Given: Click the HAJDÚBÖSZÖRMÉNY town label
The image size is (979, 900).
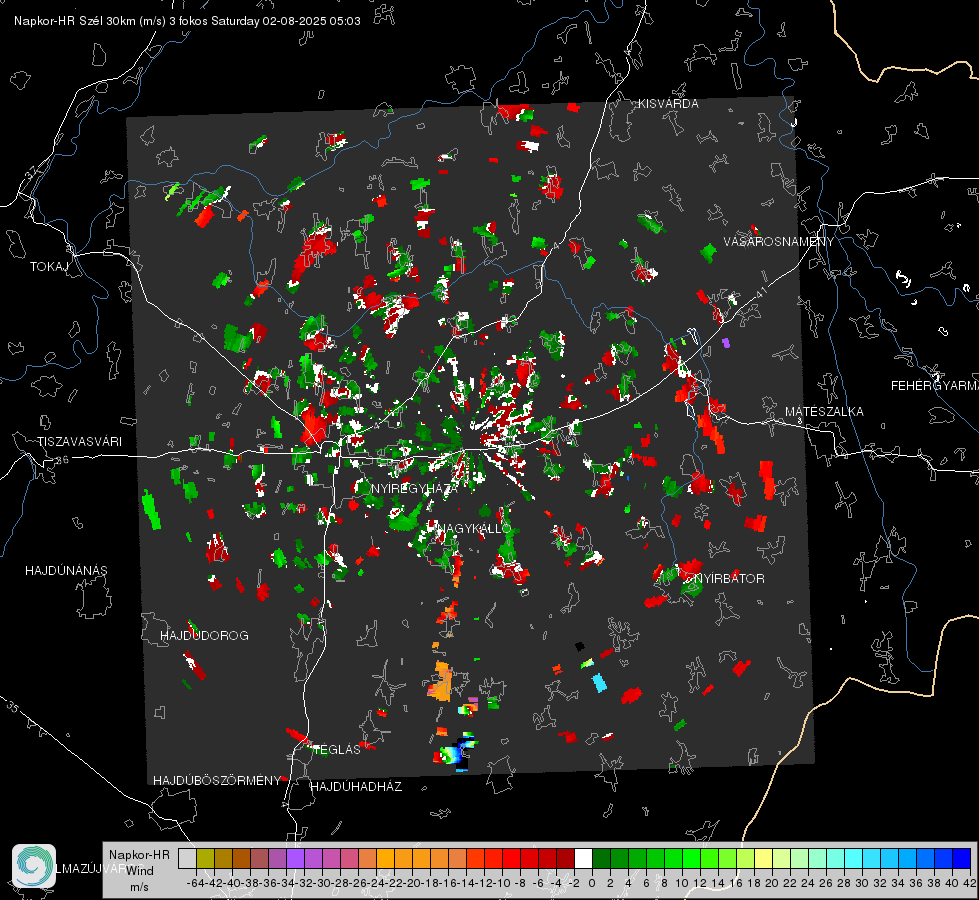Looking at the screenshot, I should (217, 781).
